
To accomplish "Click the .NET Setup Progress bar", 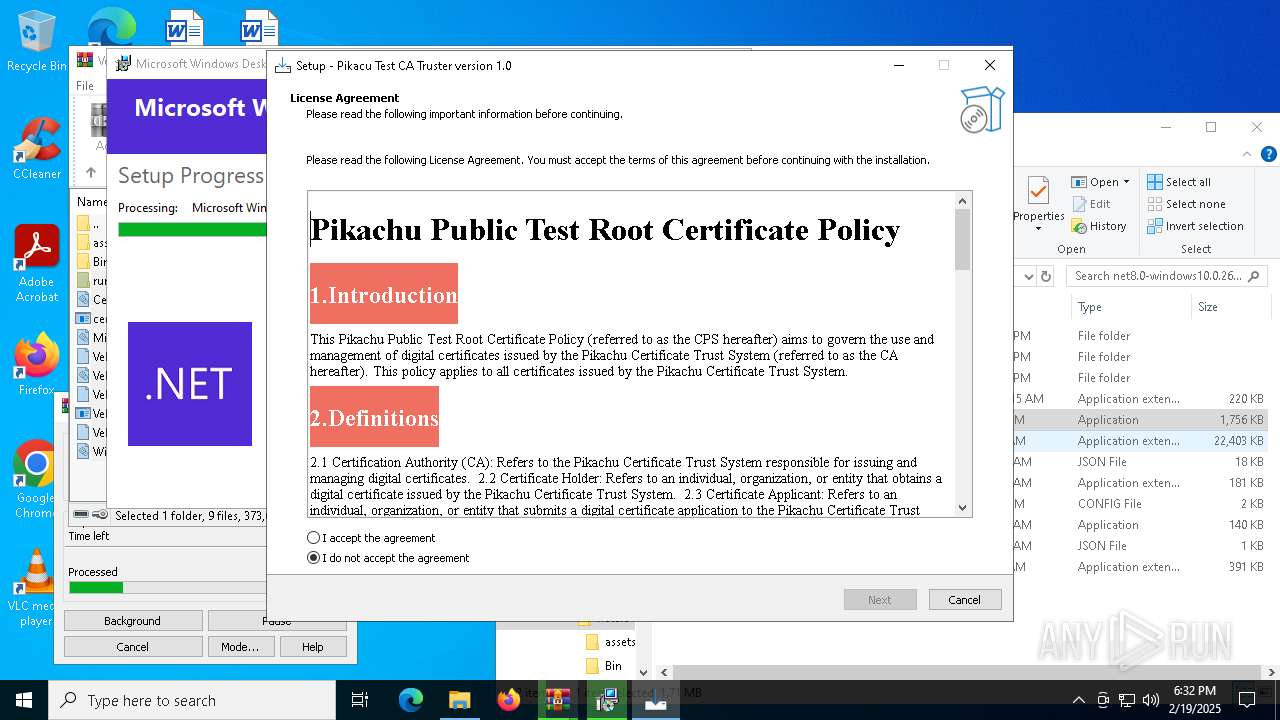I will [x=192, y=229].
